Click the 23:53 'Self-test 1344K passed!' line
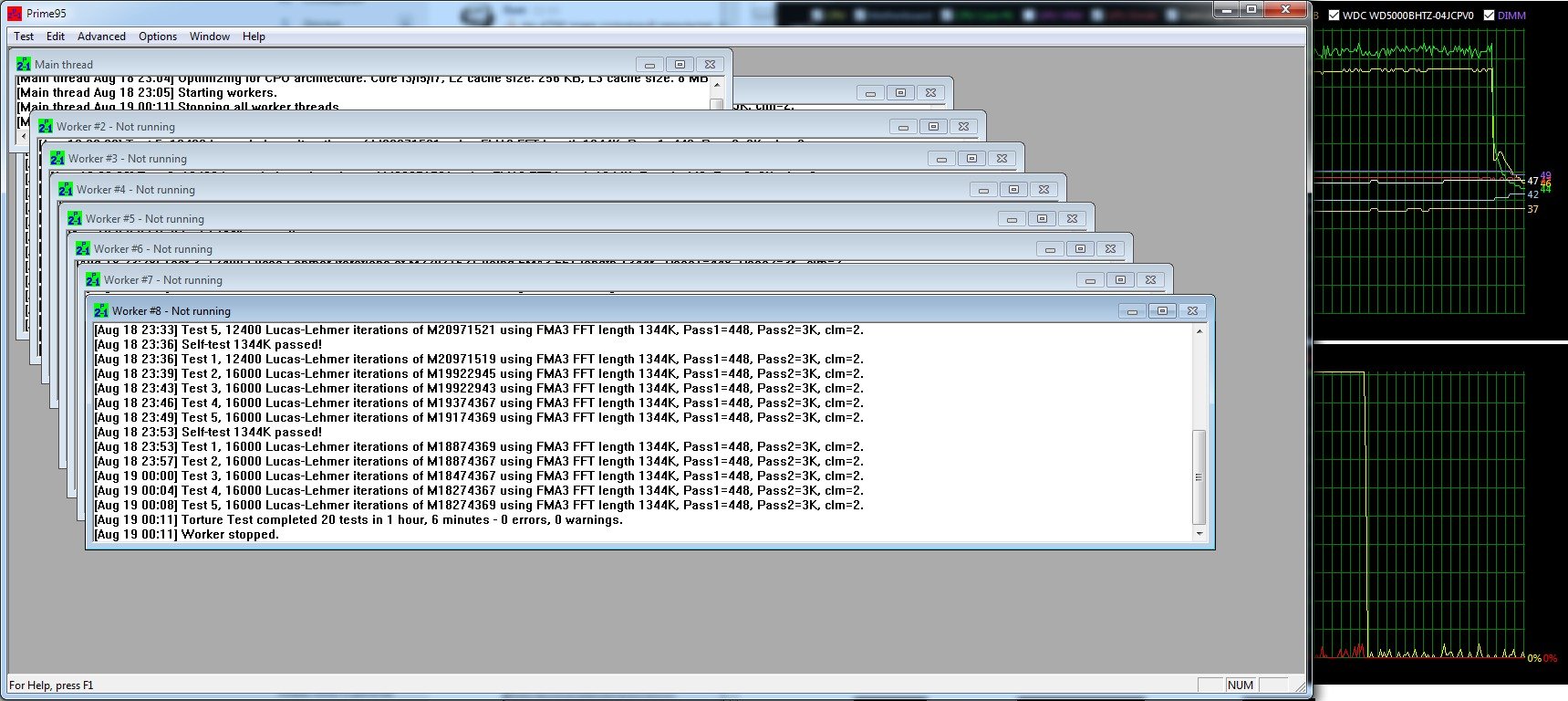 click(208, 432)
